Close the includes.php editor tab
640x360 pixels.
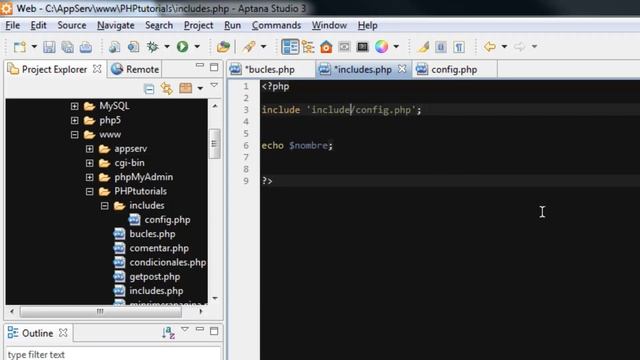[402, 69]
